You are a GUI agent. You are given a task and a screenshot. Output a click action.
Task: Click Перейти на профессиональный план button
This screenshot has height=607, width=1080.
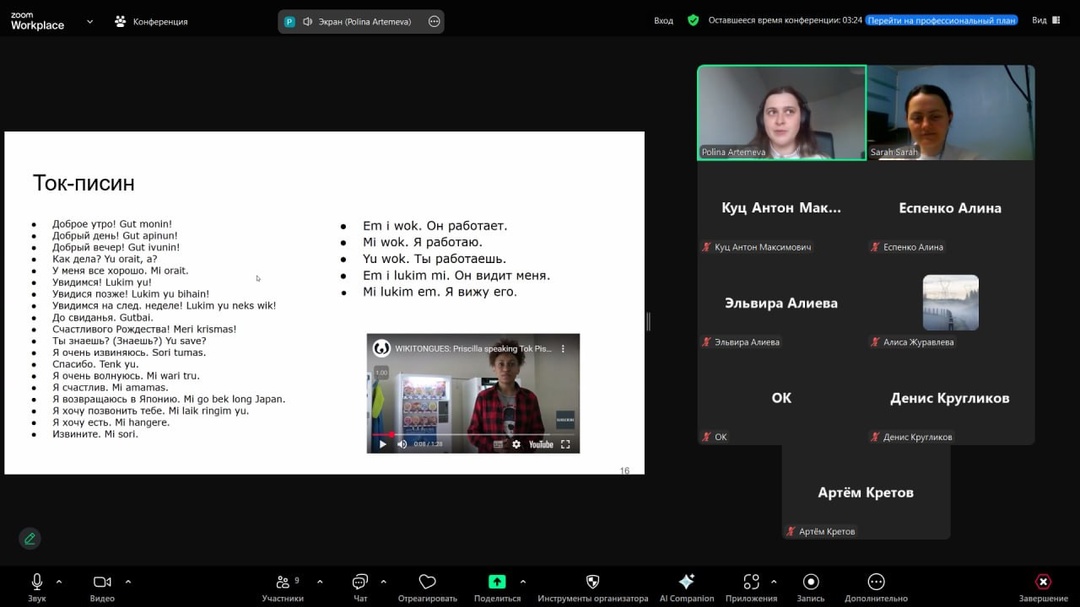click(x=941, y=20)
